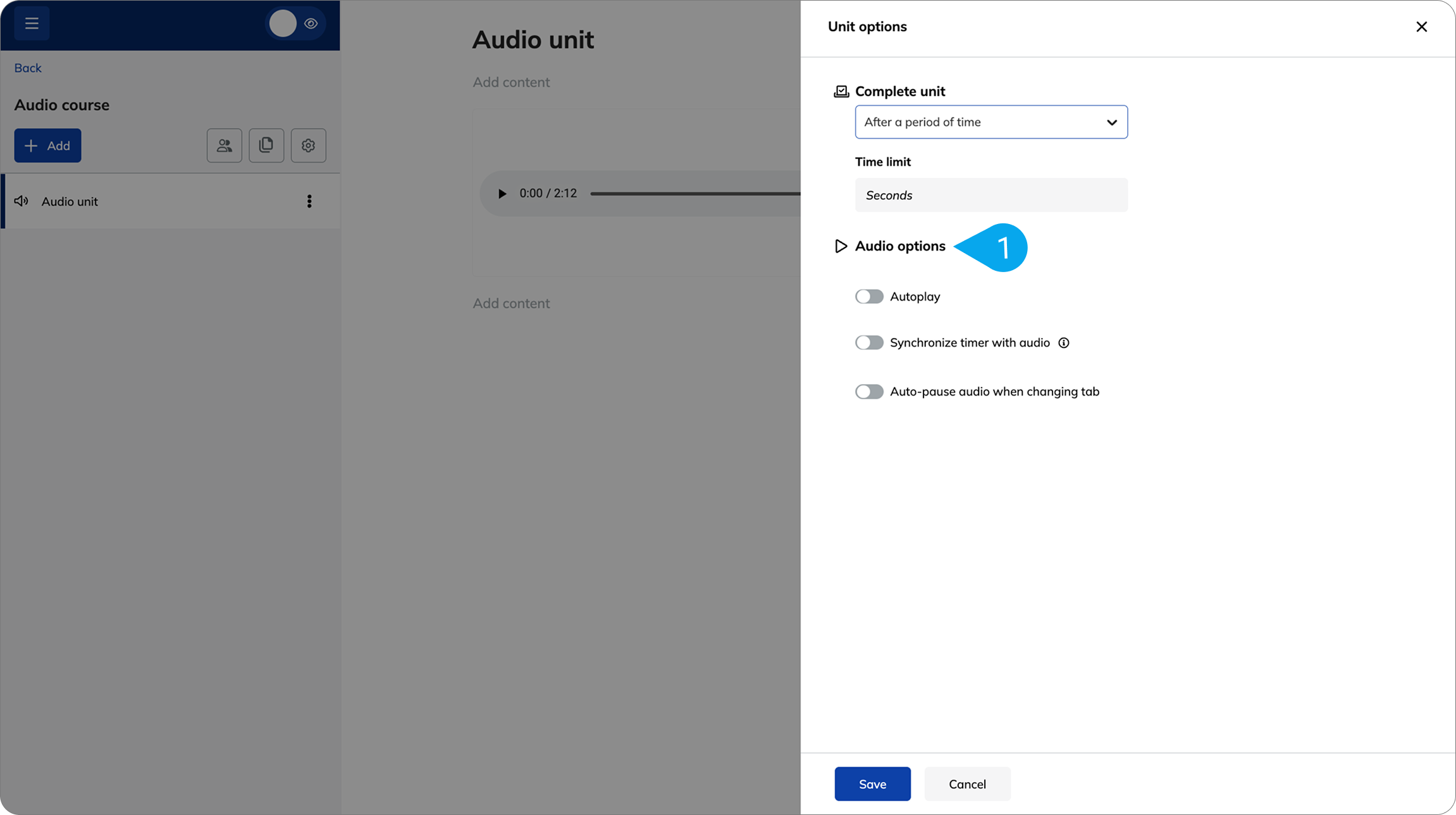Open the course users icon
This screenshot has width=1456, height=815.
click(x=225, y=146)
